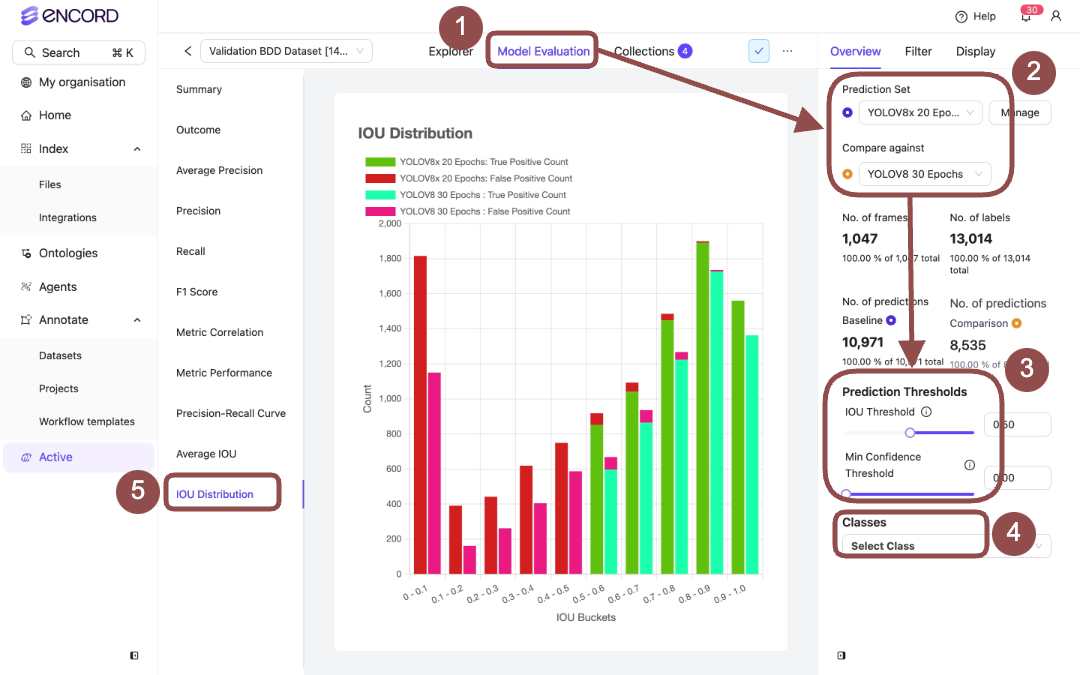Screen dimensions: 1080x675
Task: Toggle YOLOV8x 20 Epochs True Positive legend
Action: (x=467, y=163)
